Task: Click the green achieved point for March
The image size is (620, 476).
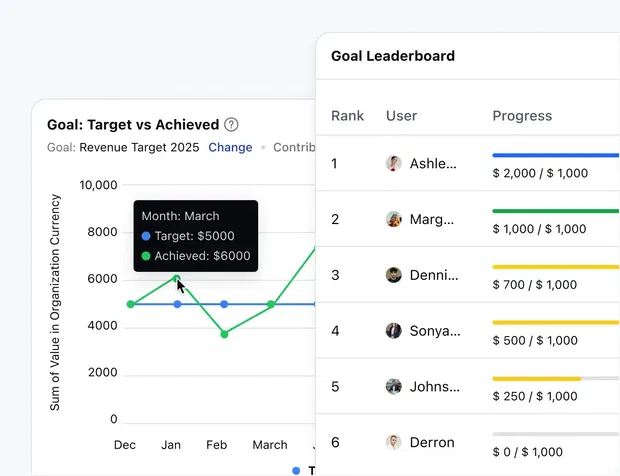Action: 271,304
